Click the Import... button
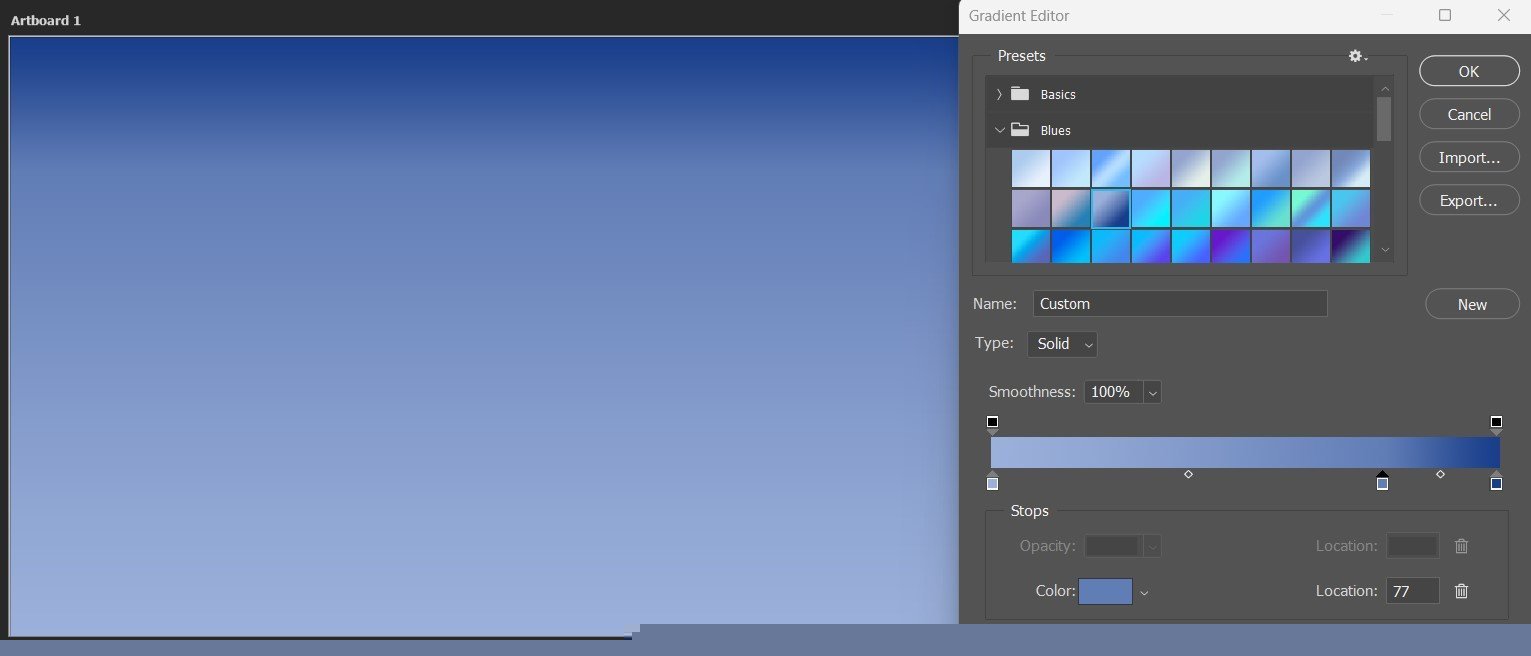Image resolution: width=1531 pixels, height=656 pixels. (1468, 157)
